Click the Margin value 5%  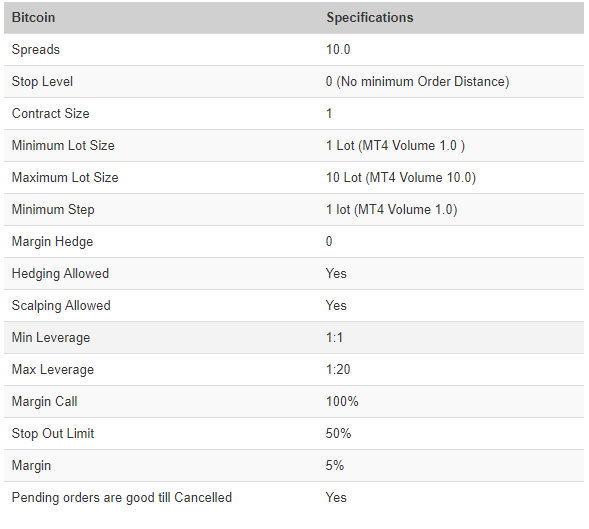pos(335,466)
